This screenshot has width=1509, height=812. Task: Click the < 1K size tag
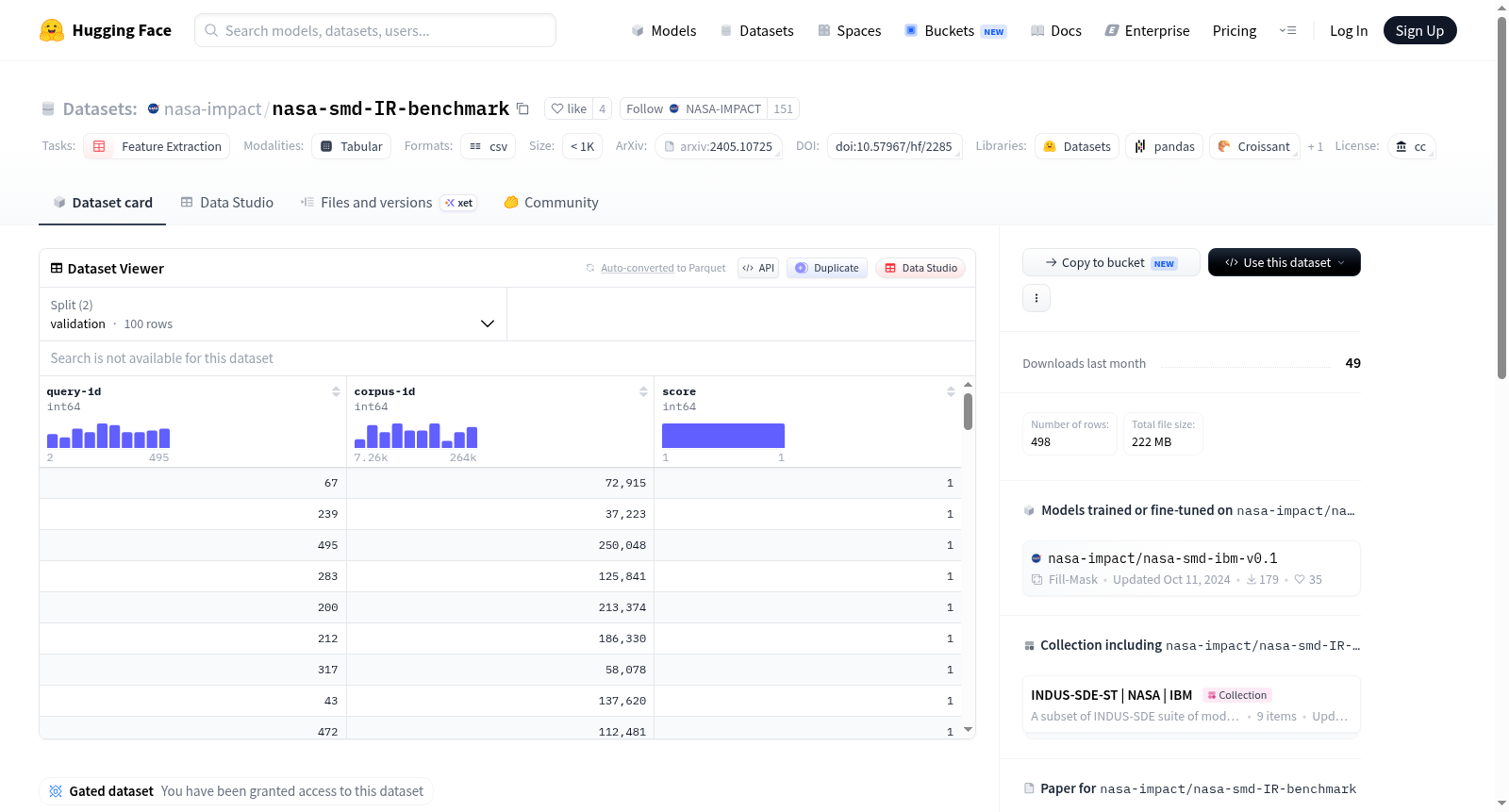(582, 146)
